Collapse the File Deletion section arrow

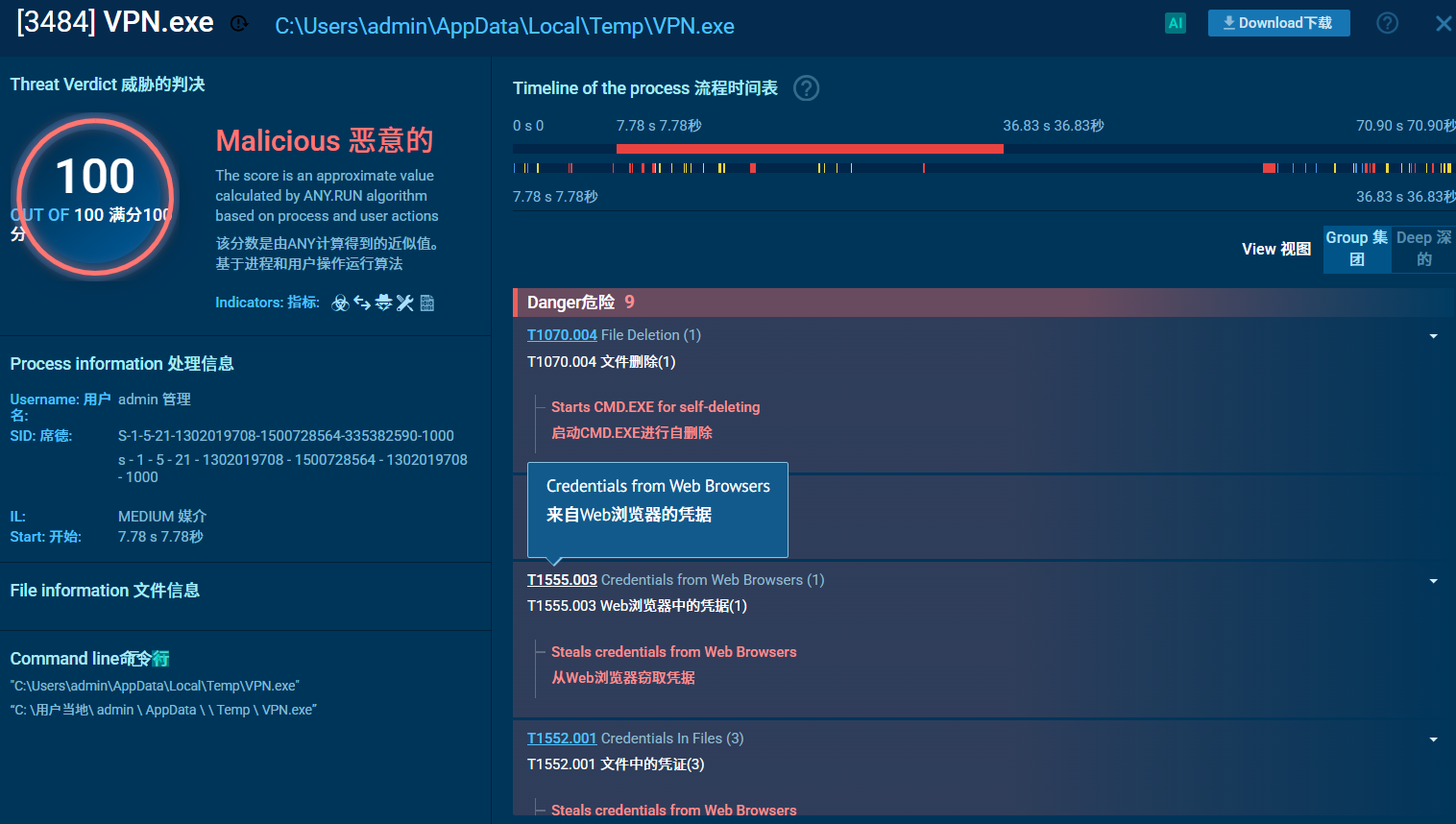click(x=1433, y=336)
